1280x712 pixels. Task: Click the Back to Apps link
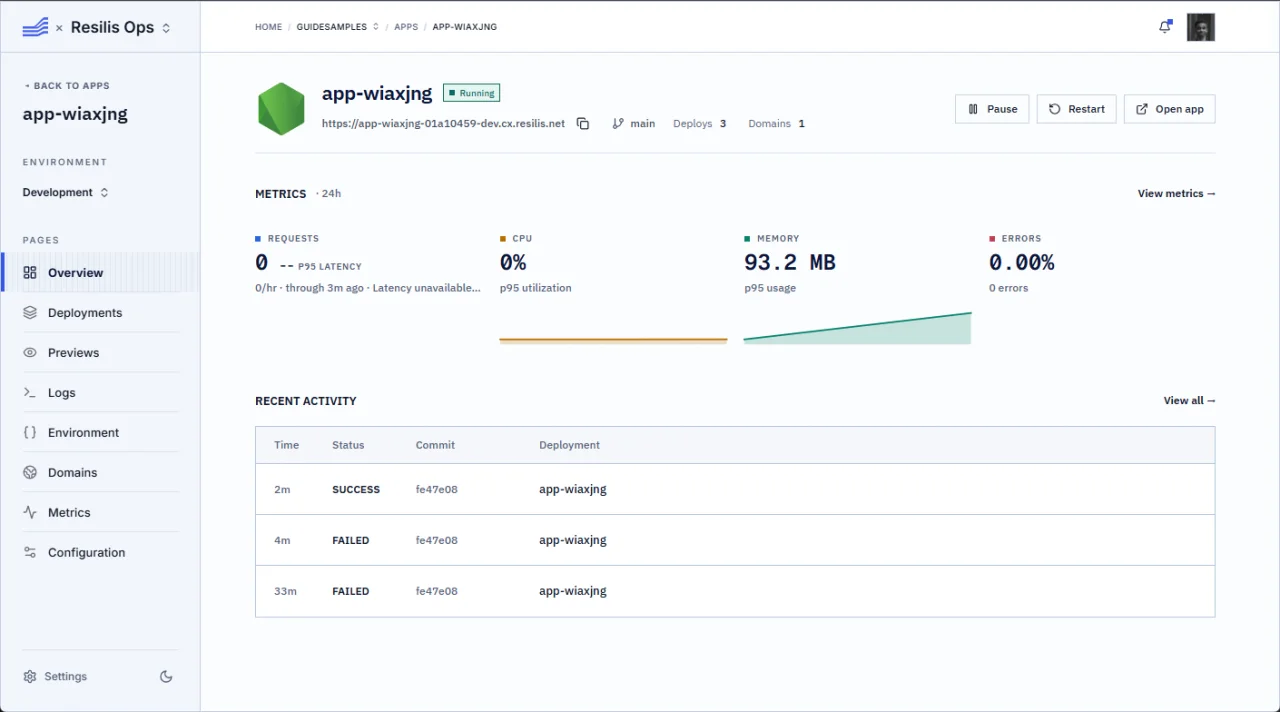(66, 86)
